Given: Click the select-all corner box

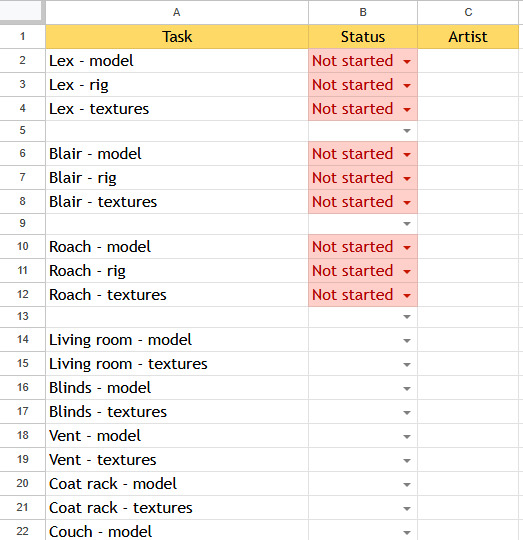Looking at the screenshot, I should [x=21, y=11].
